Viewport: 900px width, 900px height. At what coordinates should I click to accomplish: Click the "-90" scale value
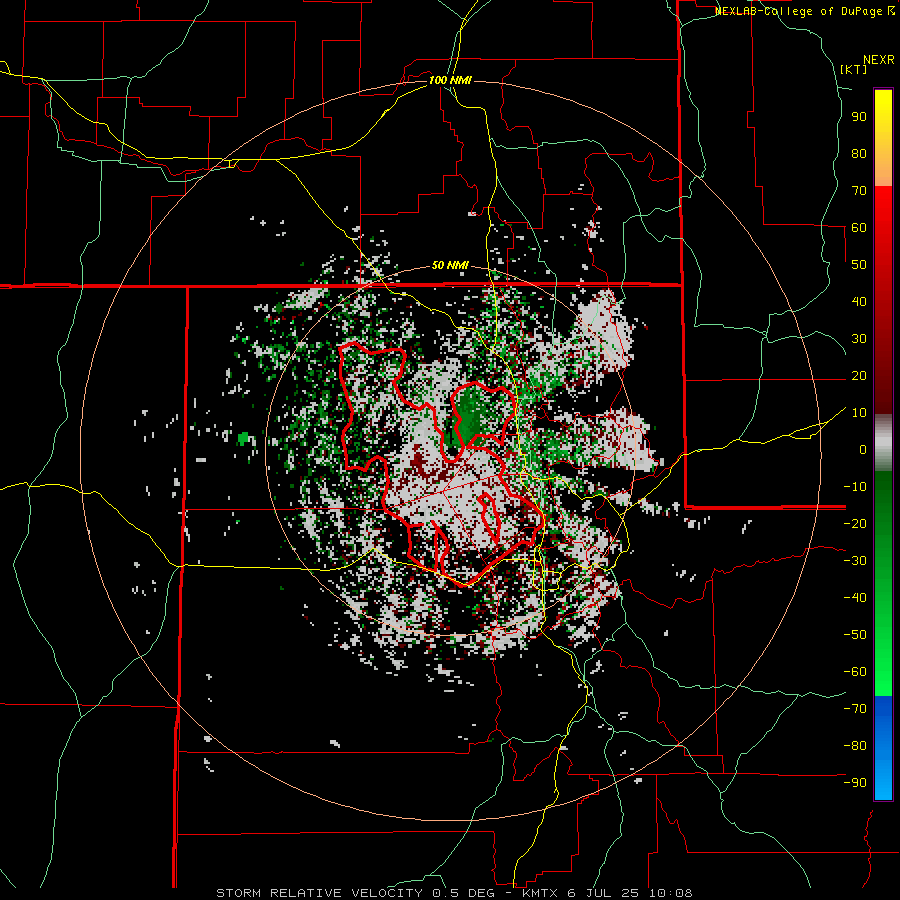pyautogui.click(x=855, y=783)
